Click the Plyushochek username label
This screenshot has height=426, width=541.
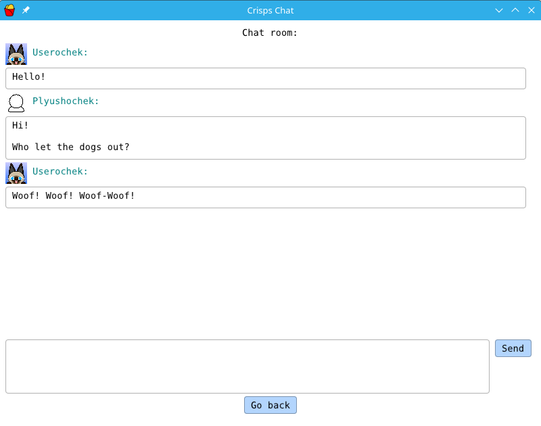[66, 101]
